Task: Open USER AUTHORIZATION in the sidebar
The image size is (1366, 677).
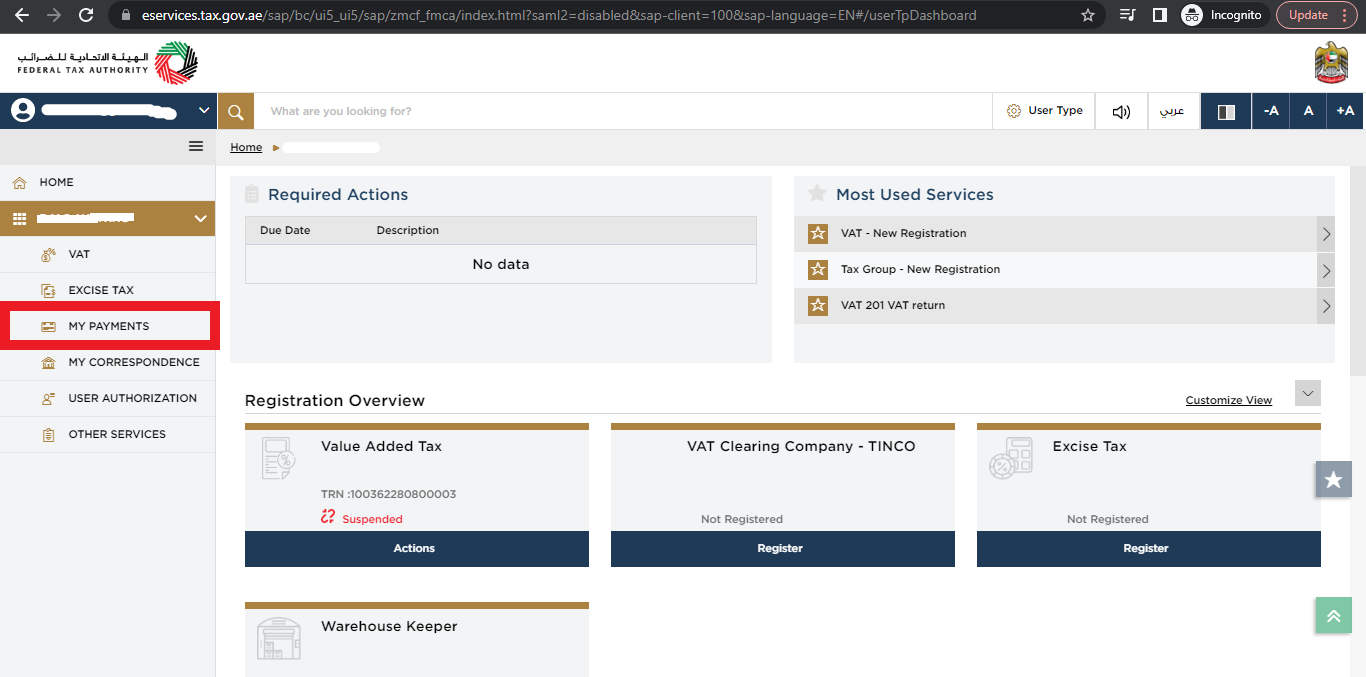Action: [x=108, y=398]
